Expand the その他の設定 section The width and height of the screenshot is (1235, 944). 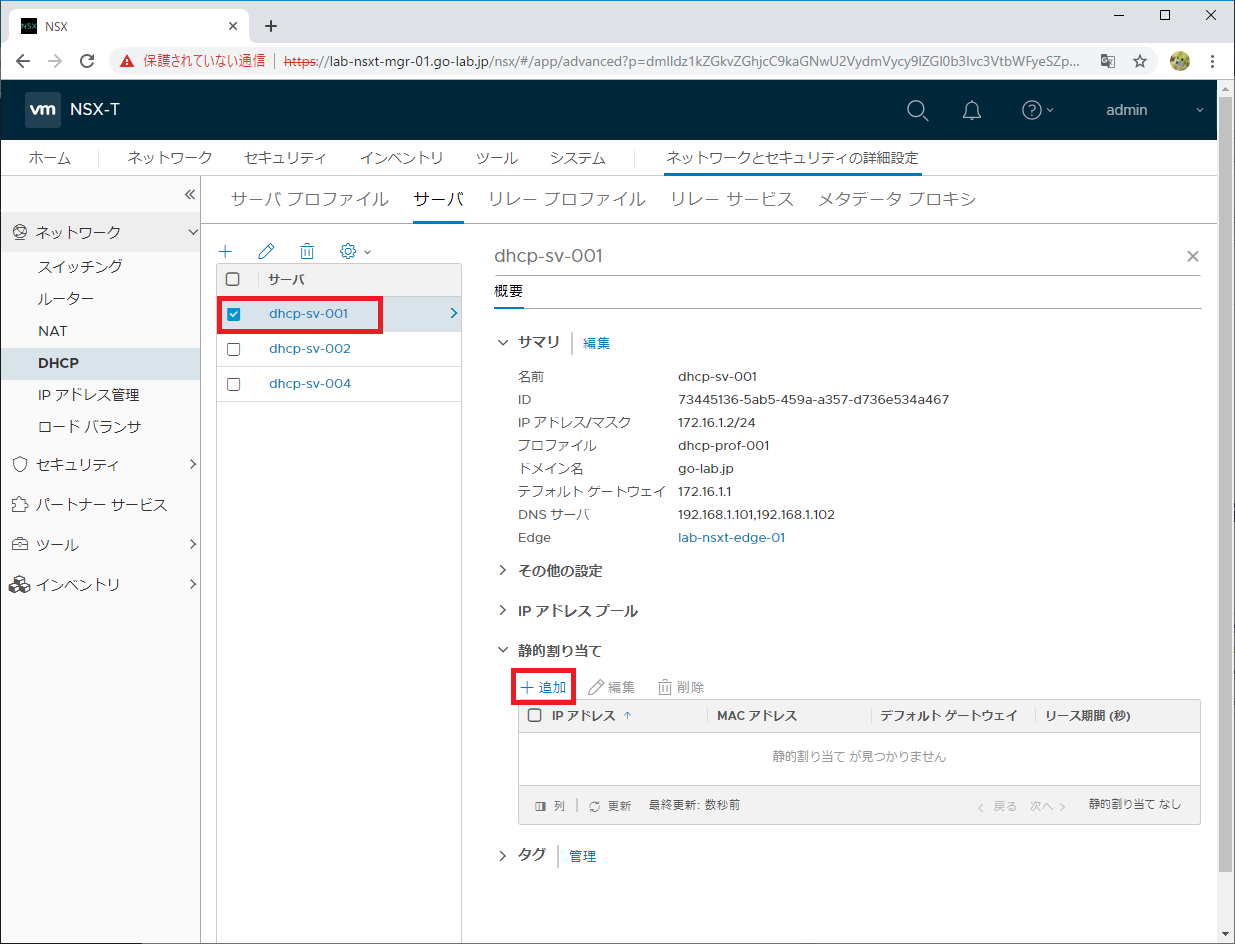click(x=503, y=571)
